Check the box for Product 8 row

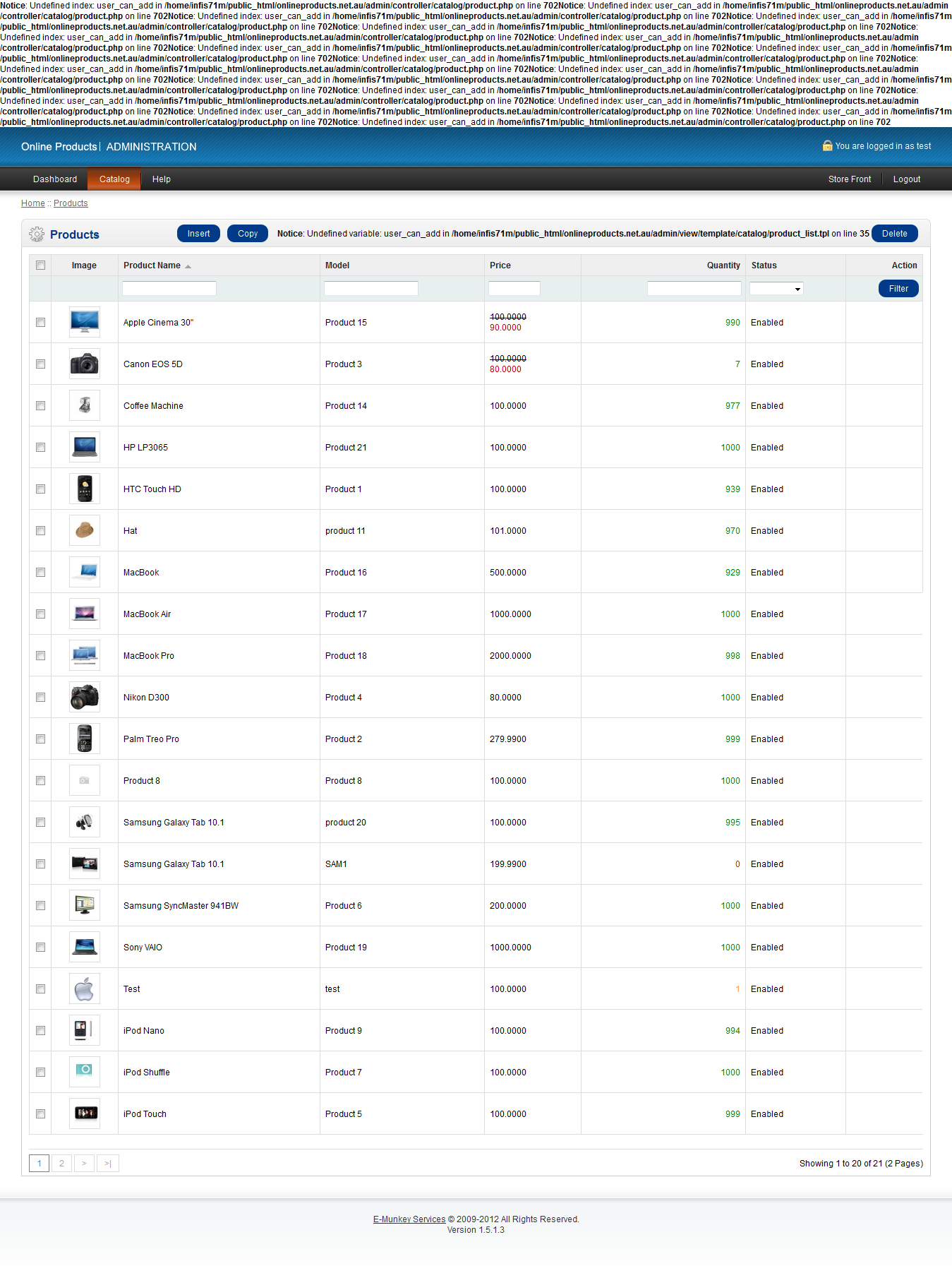coord(40,781)
